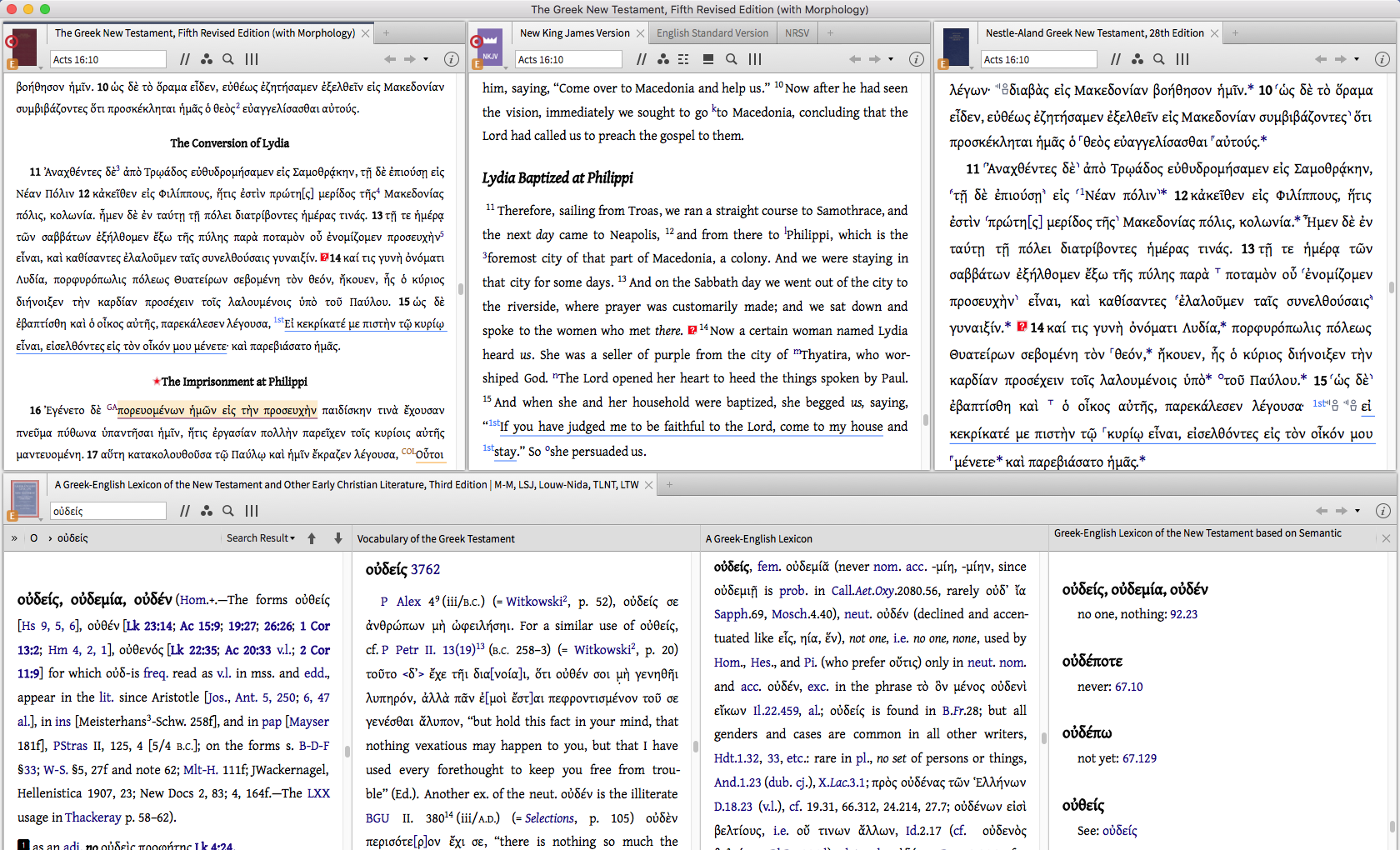
Task: Open the 92.23 Louw-Nida reference link
Action: 1183,614
